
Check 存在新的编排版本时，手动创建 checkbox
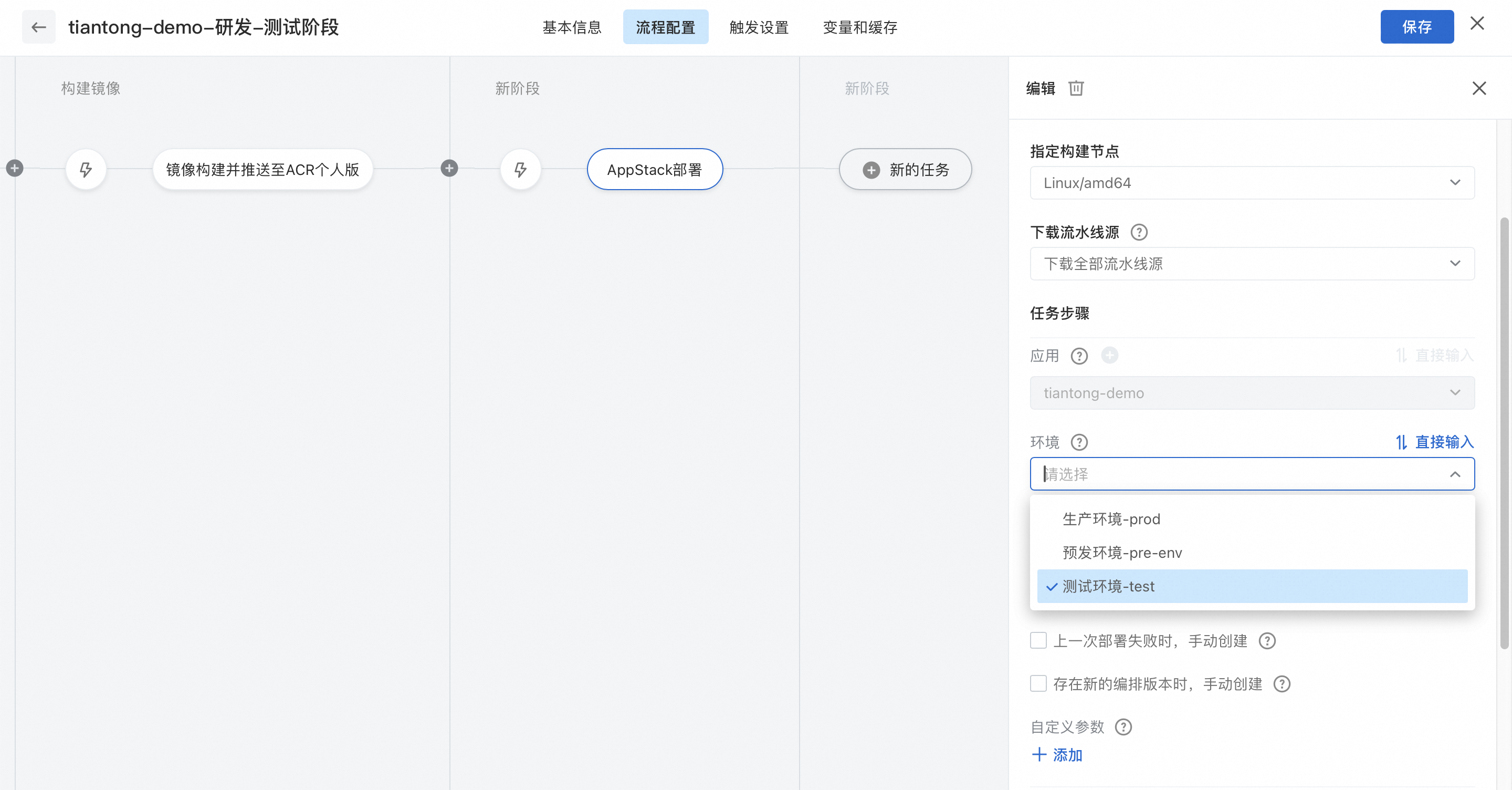pos(1038,684)
